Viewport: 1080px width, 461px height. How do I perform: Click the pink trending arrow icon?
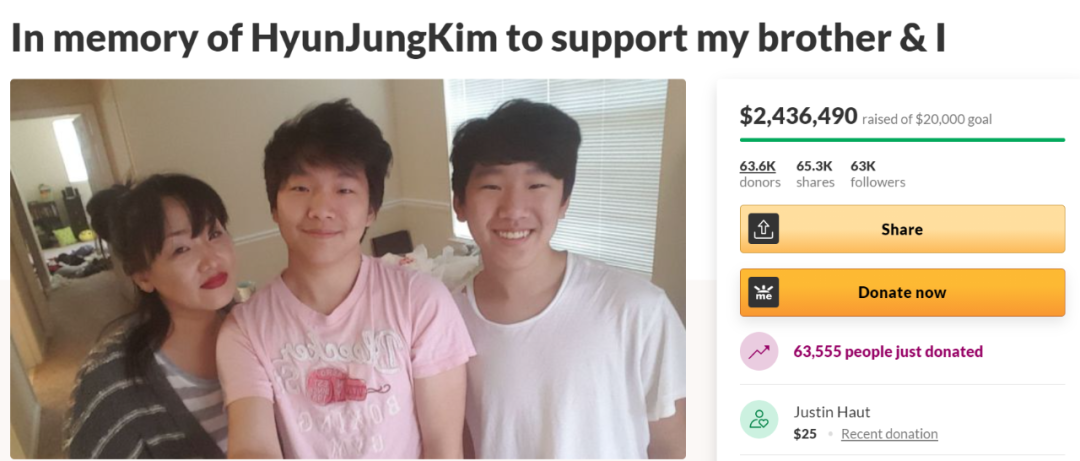tap(759, 351)
